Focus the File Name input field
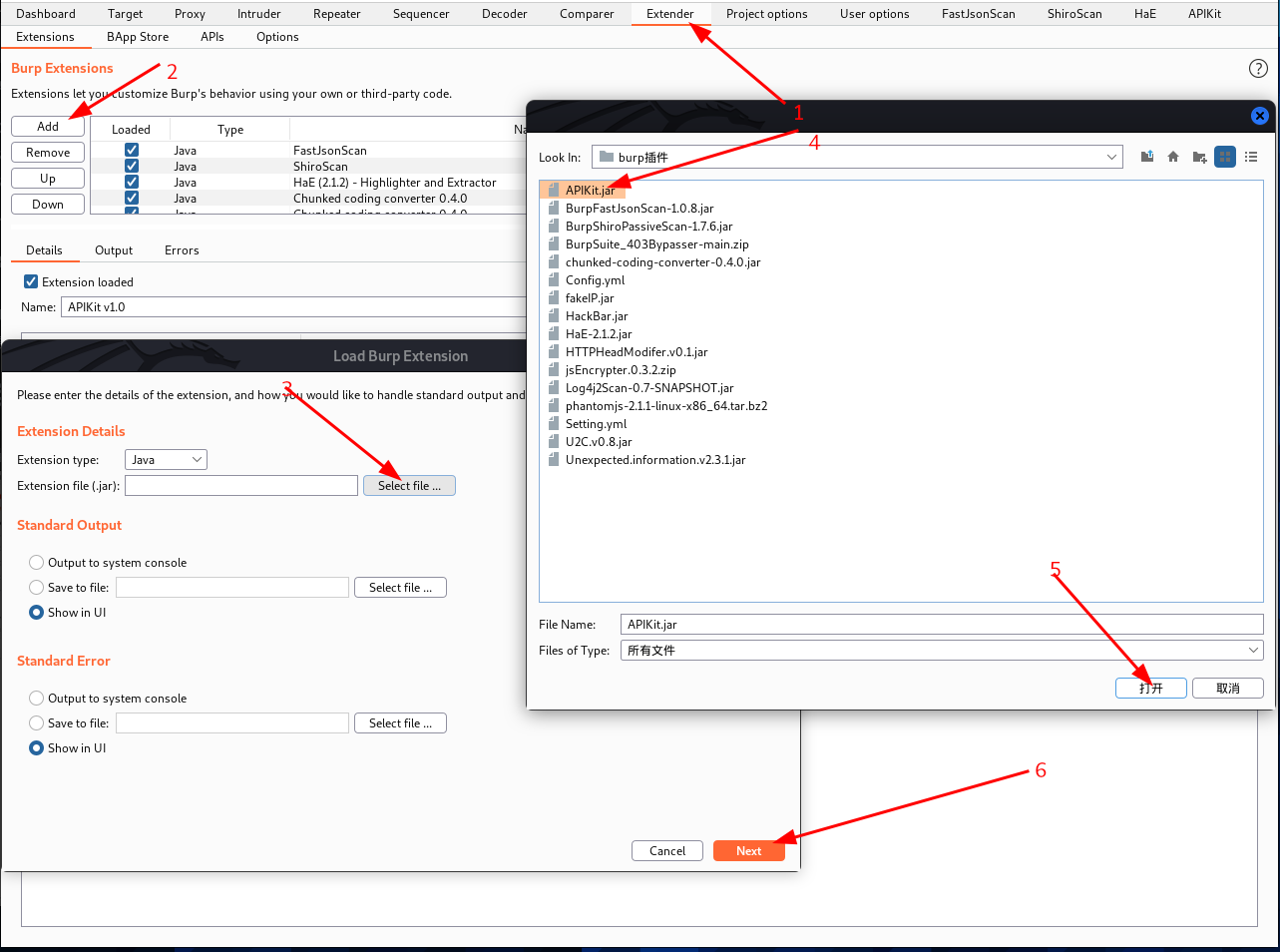Screen dimensions: 1280x952 pyautogui.click(x=942, y=625)
